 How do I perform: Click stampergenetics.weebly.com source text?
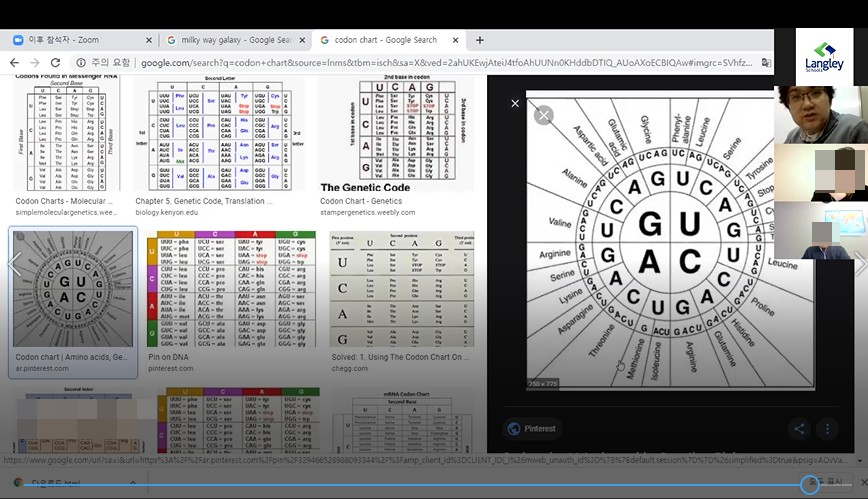[x=368, y=212]
